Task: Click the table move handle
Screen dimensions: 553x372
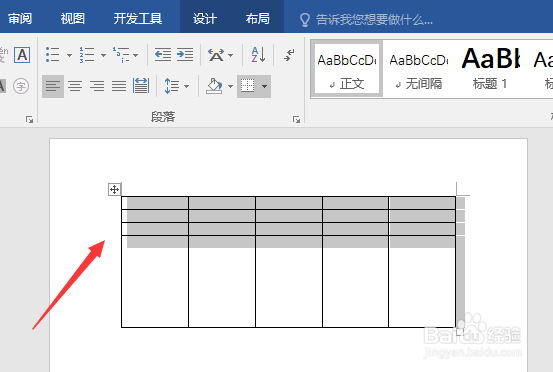Action: (114, 189)
